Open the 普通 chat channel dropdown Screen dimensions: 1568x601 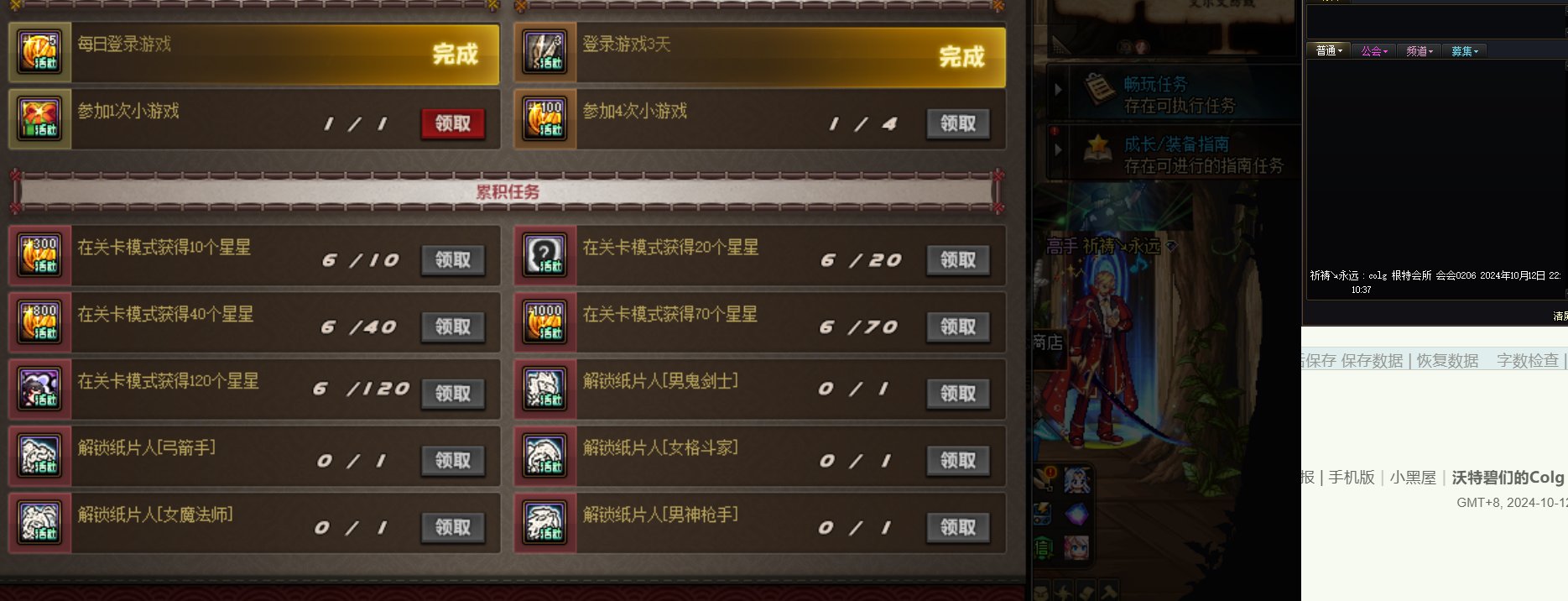click(1329, 51)
